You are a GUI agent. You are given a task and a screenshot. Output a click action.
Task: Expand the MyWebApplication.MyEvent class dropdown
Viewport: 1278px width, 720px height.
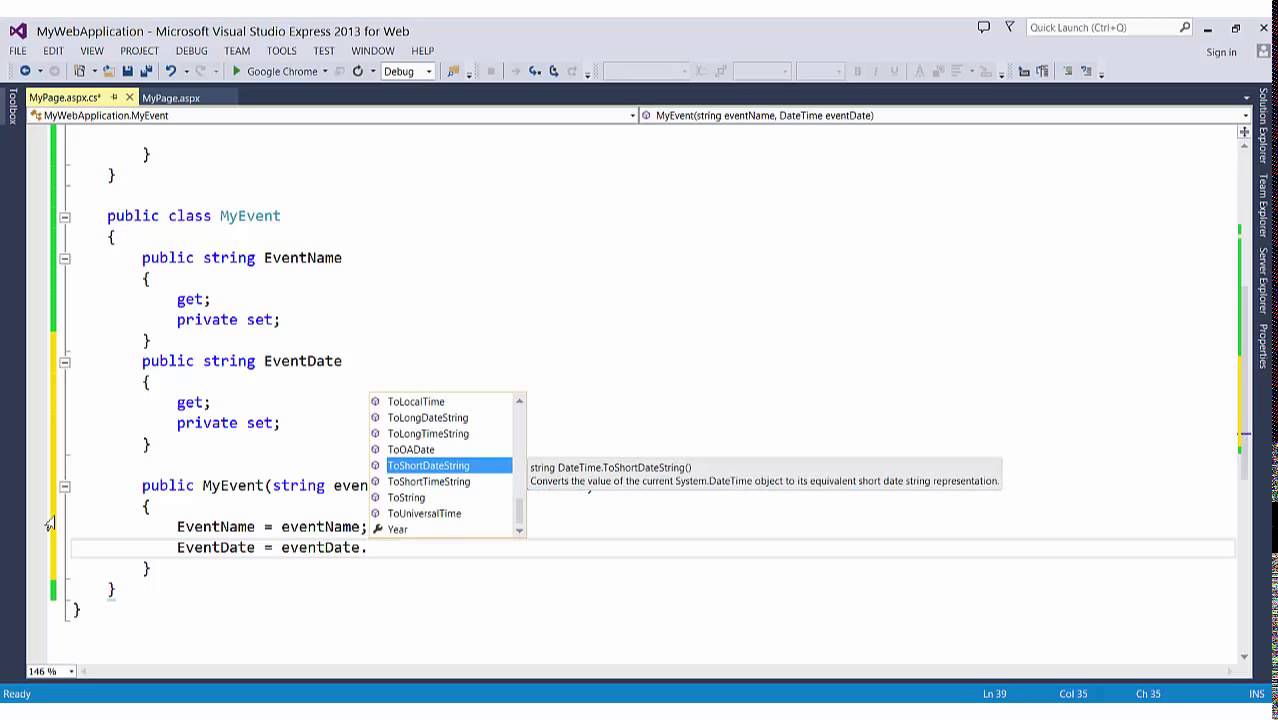[x=632, y=115]
